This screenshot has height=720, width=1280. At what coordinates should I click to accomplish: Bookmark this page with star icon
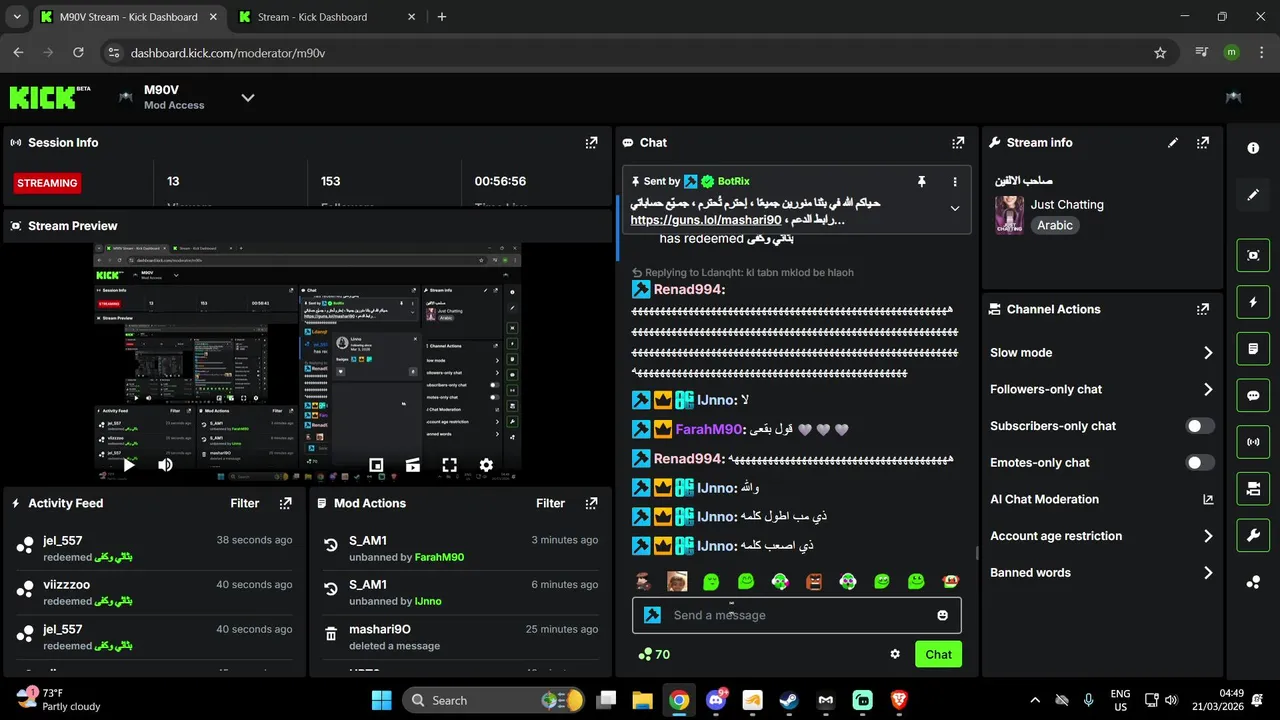click(1160, 53)
